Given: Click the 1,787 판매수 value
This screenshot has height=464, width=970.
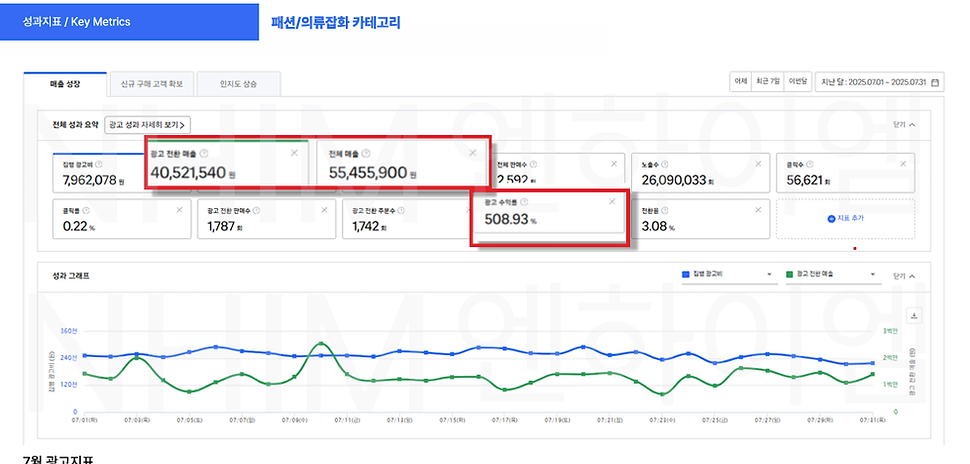Looking at the screenshot, I should click(x=221, y=226).
